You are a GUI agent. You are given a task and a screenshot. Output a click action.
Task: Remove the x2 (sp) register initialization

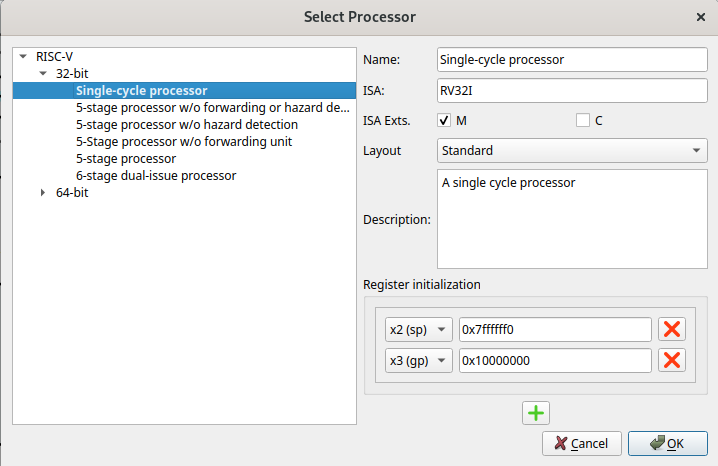tap(672, 329)
